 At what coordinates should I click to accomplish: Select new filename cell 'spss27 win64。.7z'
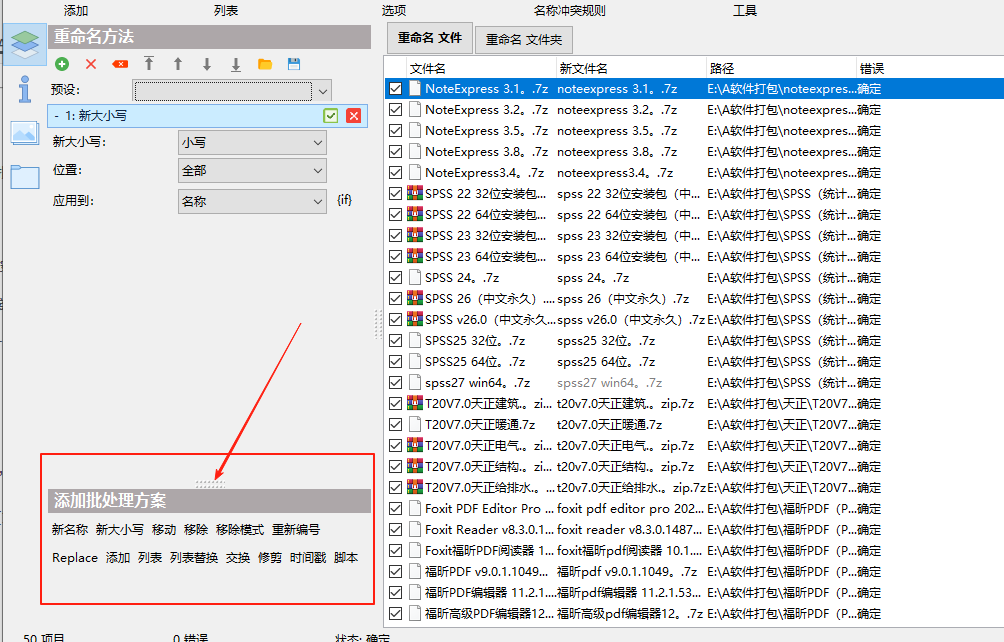609,383
